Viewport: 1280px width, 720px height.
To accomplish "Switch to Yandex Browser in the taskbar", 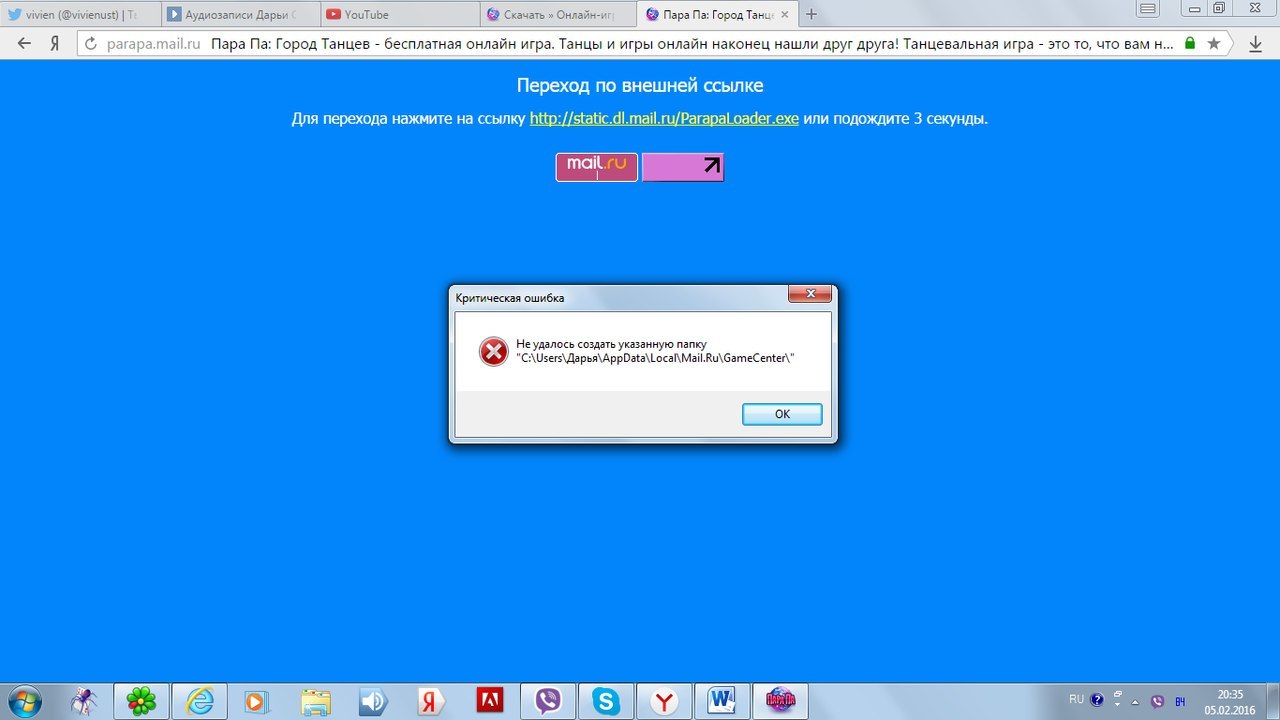I will click(x=664, y=701).
